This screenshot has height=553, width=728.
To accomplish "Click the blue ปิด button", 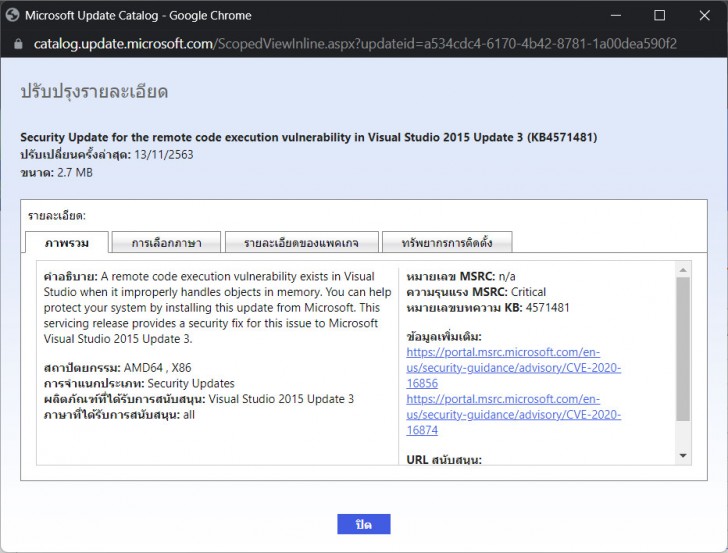I will point(364,524).
